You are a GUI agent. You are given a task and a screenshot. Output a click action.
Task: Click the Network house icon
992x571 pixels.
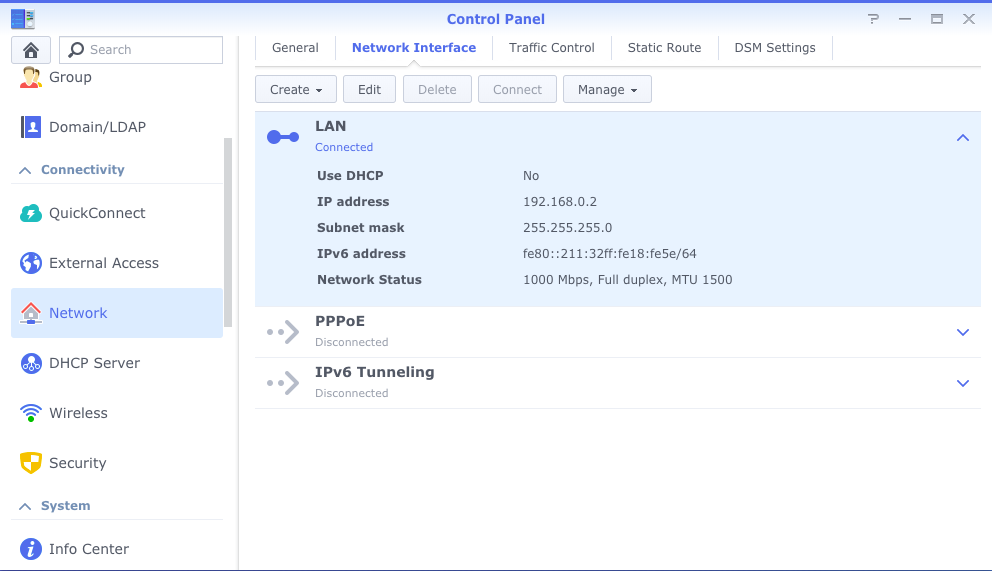pos(30,313)
